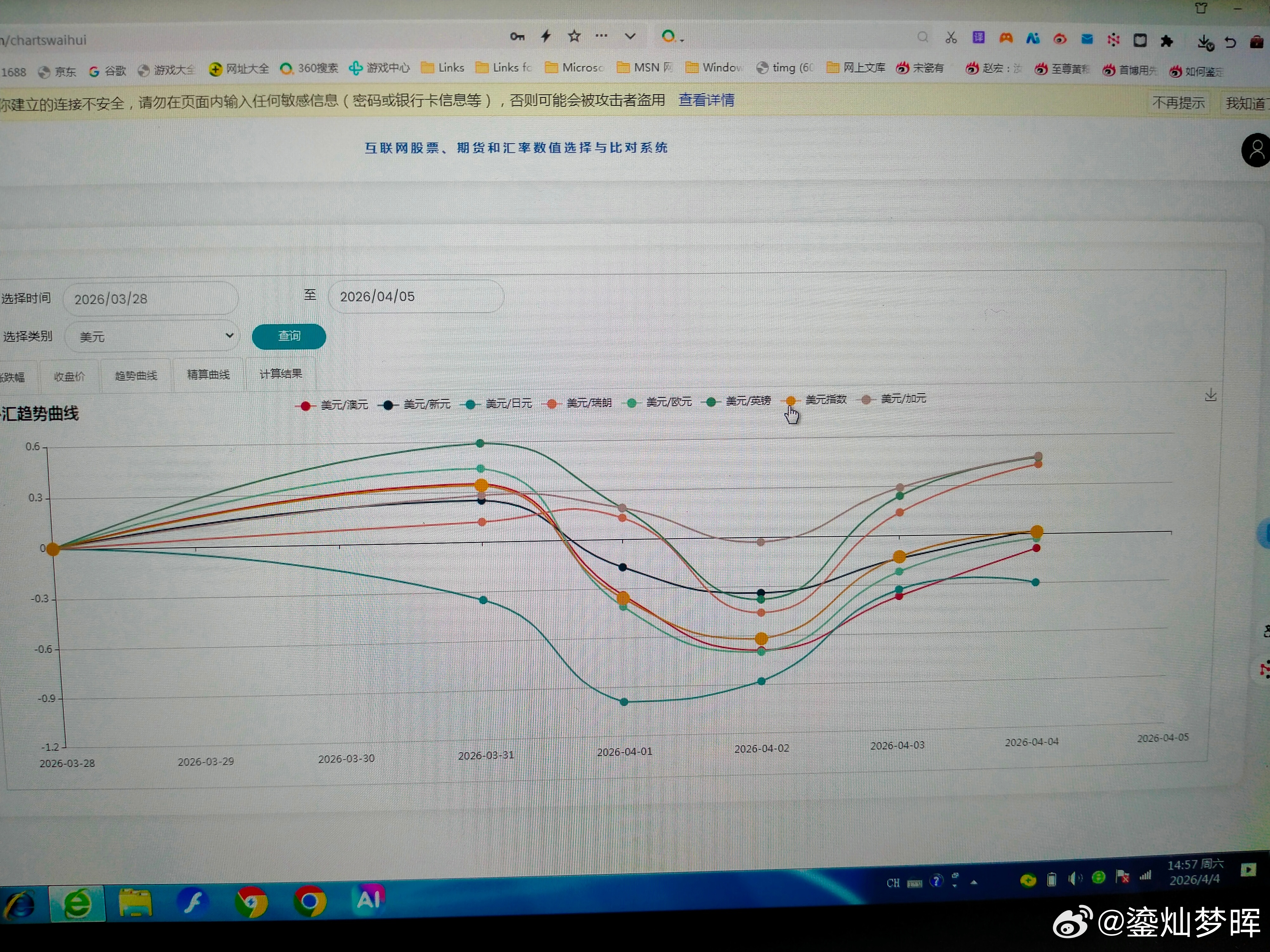1270x952 pixels.
Task: Click the extensions puzzle piece icon
Action: tap(1166, 41)
